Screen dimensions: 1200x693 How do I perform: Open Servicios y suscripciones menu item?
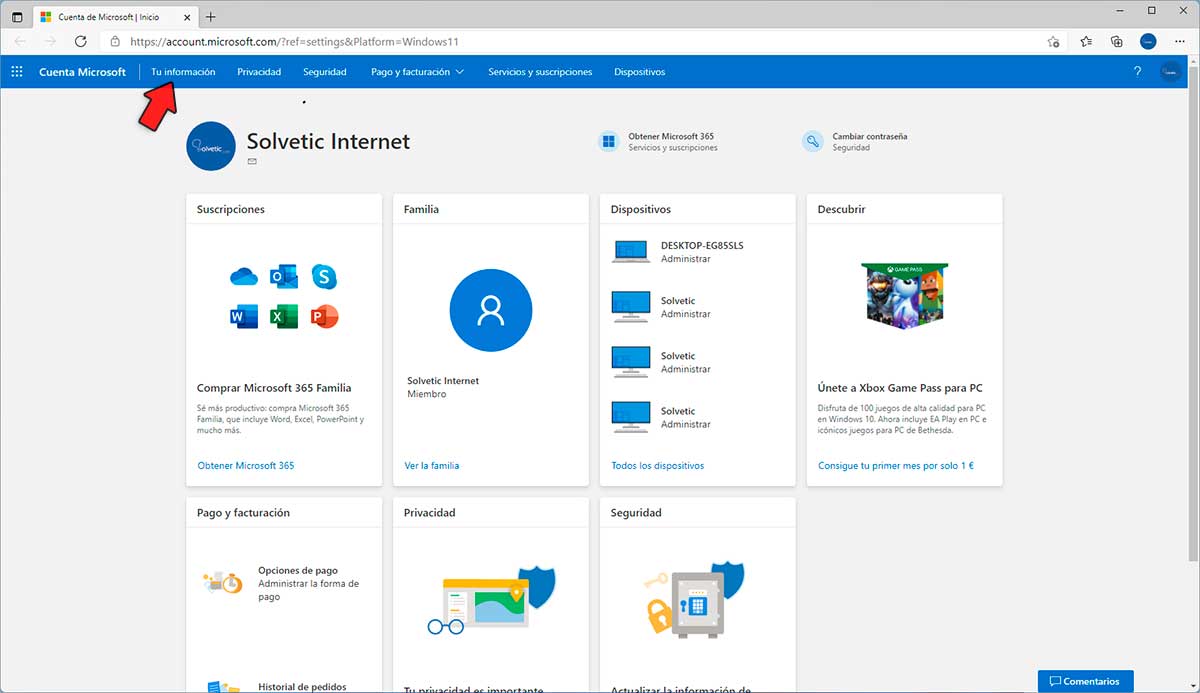tap(540, 72)
